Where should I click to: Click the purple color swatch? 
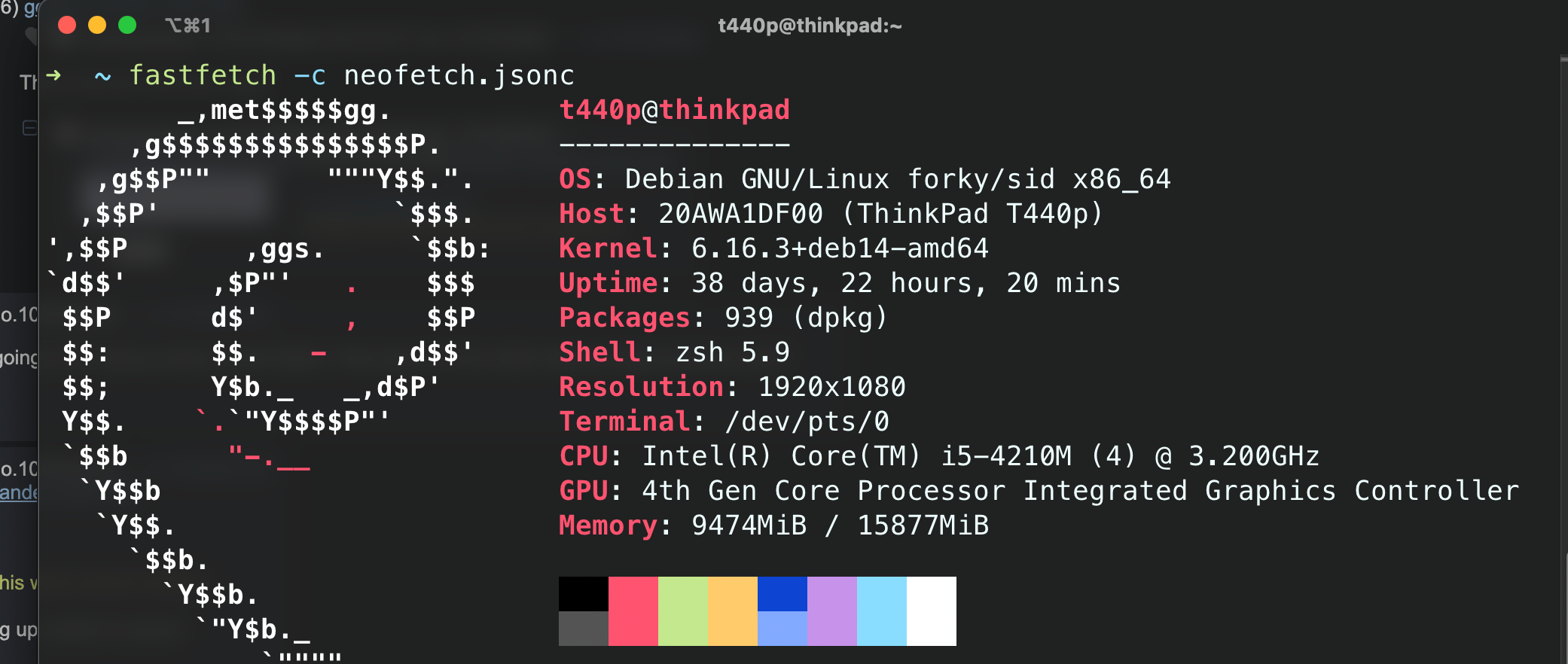(832, 611)
